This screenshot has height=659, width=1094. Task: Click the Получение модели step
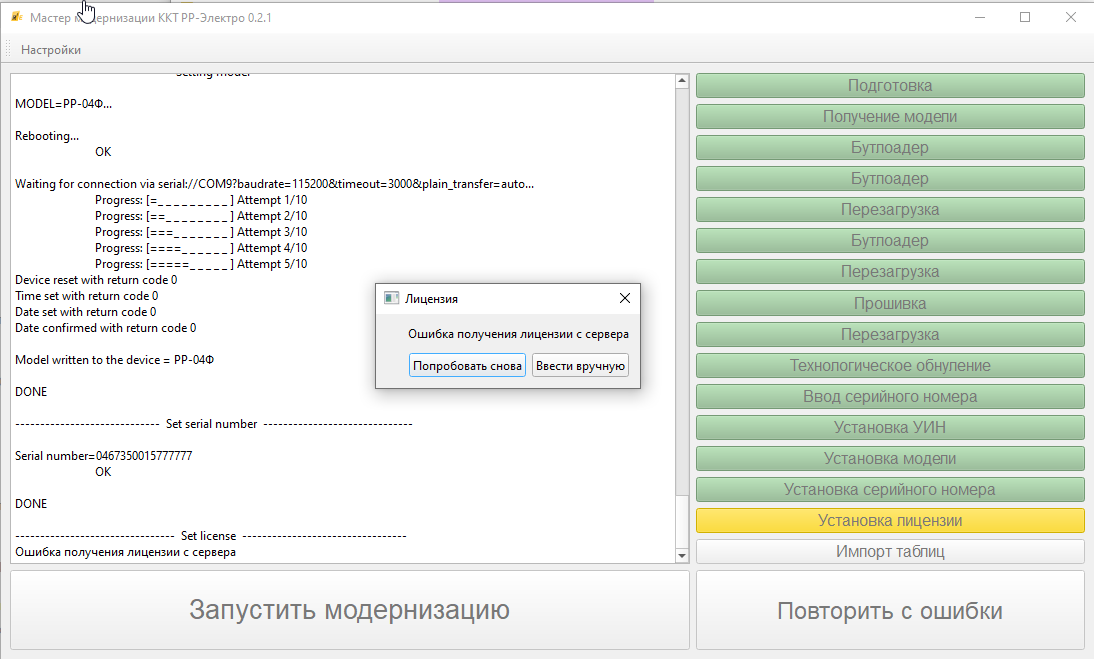[890, 117]
